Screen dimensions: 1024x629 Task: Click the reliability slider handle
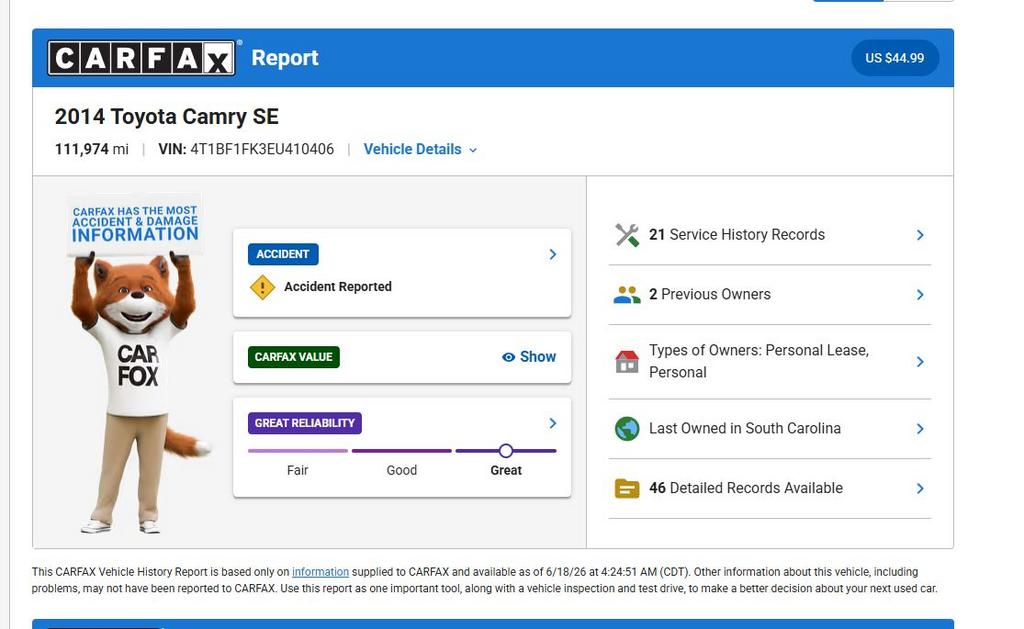click(505, 451)
